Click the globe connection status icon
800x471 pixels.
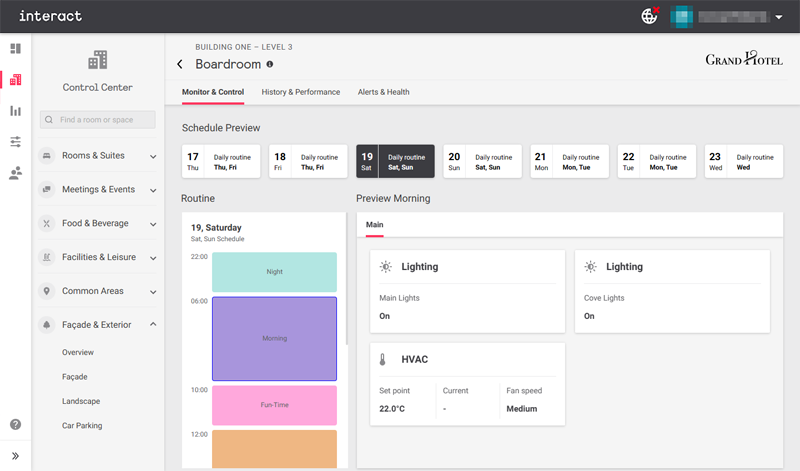pyautogui.click(x=650, y=16)
